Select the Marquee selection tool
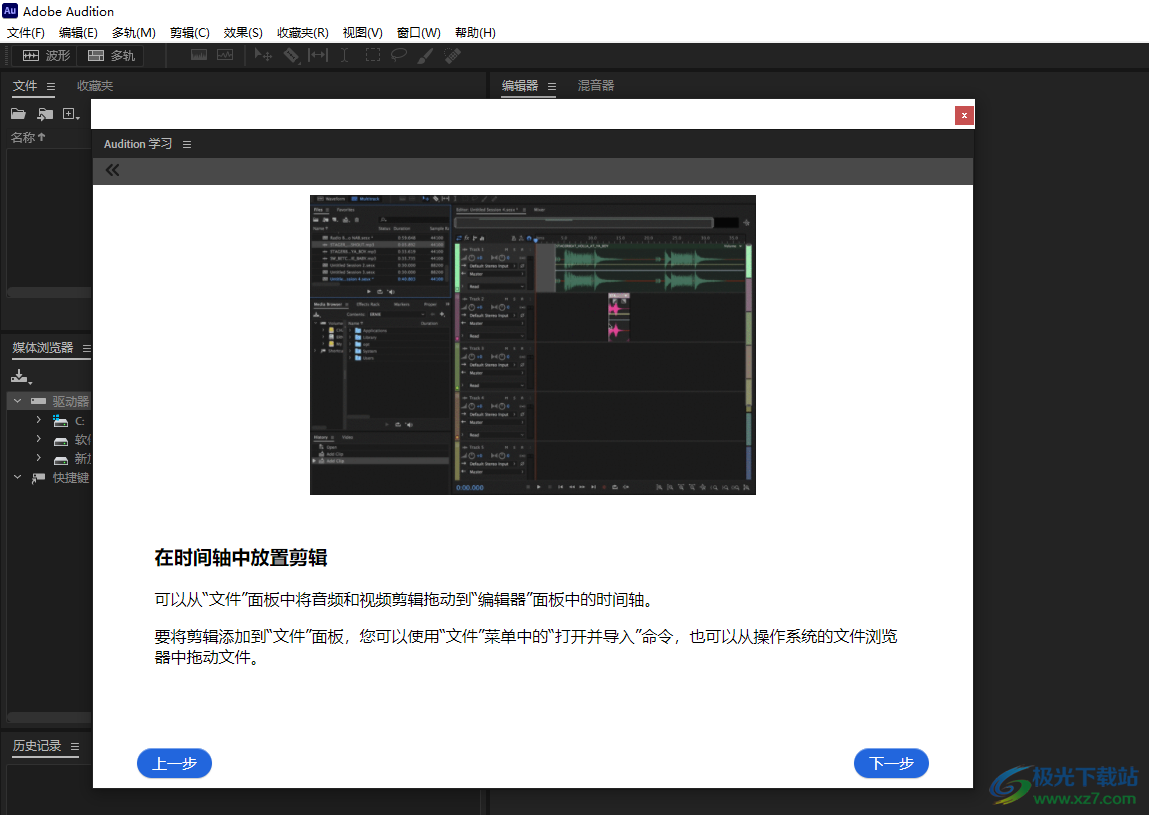 click(x=373, y=55)
